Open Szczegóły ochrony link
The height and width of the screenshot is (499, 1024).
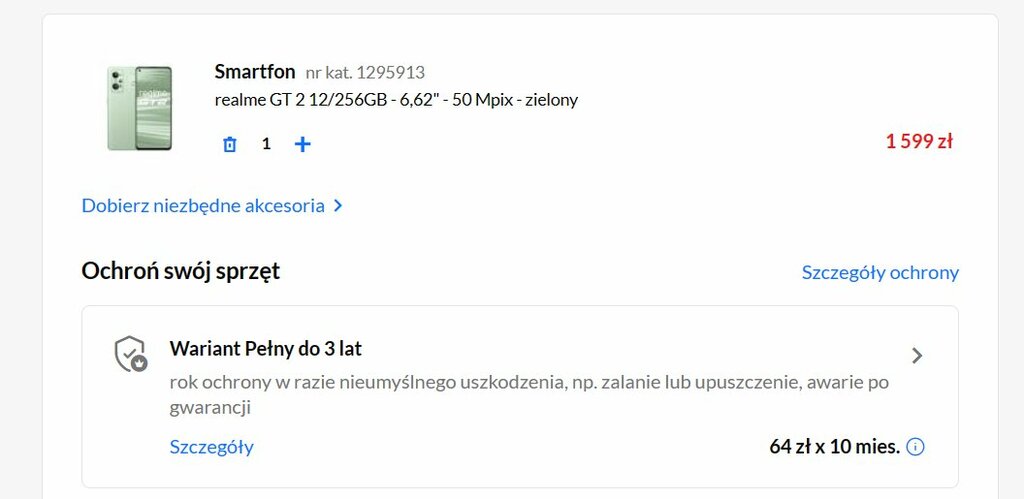click(880, 272)
